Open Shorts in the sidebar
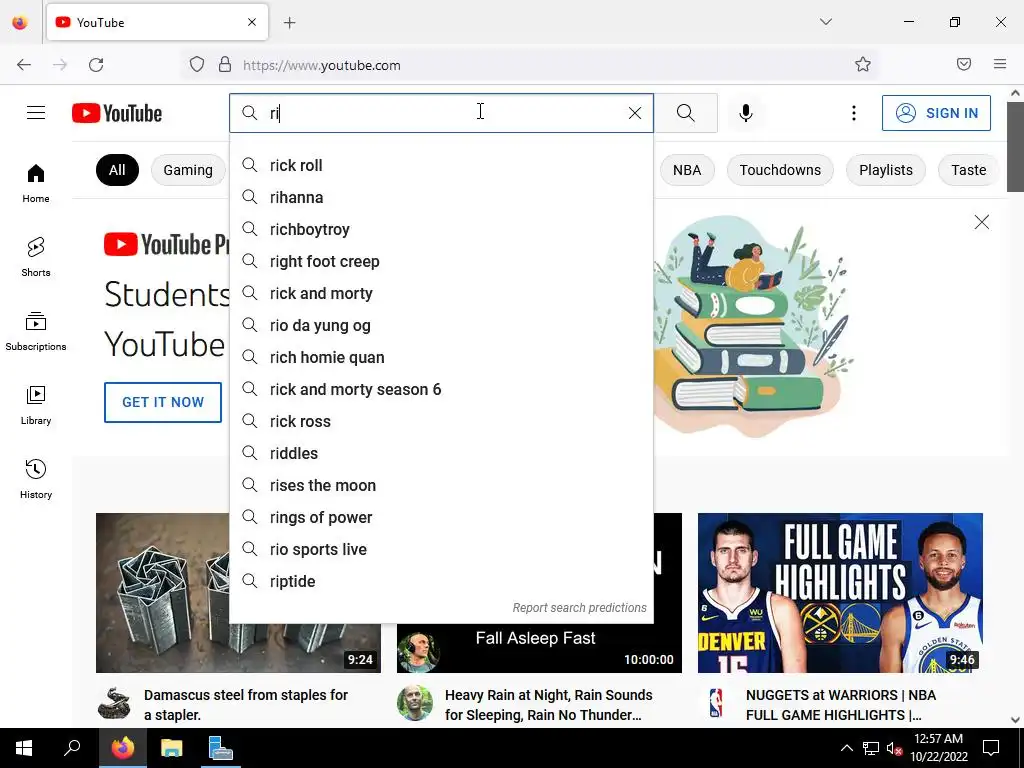1024x768 pixels. 36,257
